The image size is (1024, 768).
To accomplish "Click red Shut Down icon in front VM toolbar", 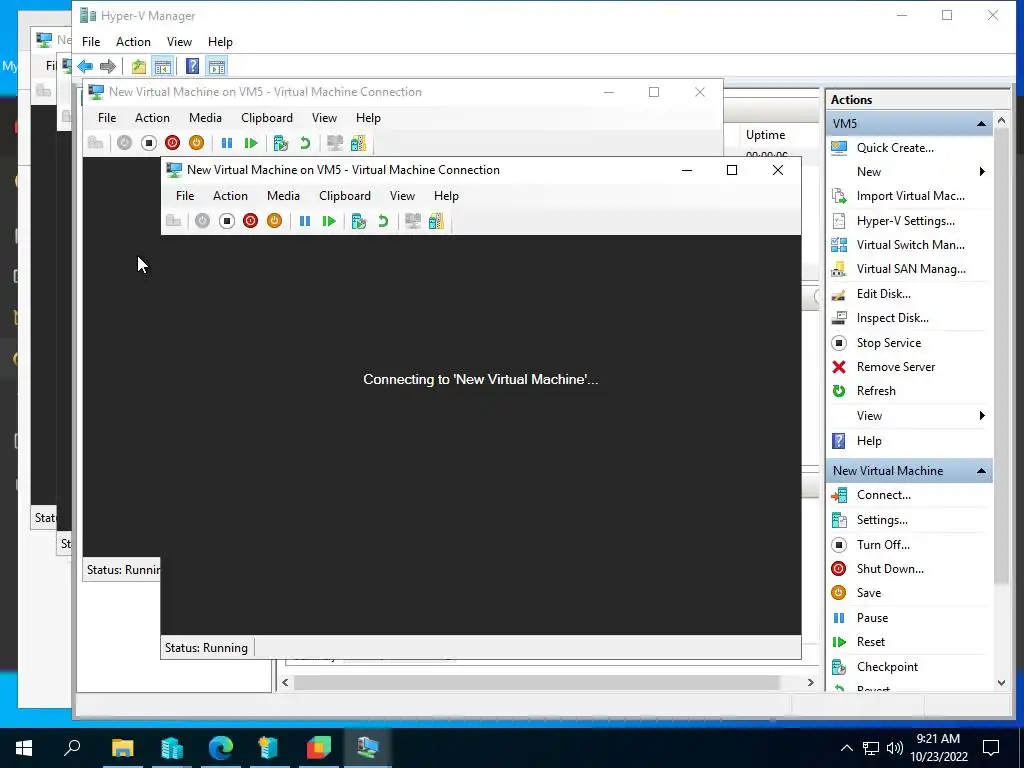I will (x=250, y=221).
